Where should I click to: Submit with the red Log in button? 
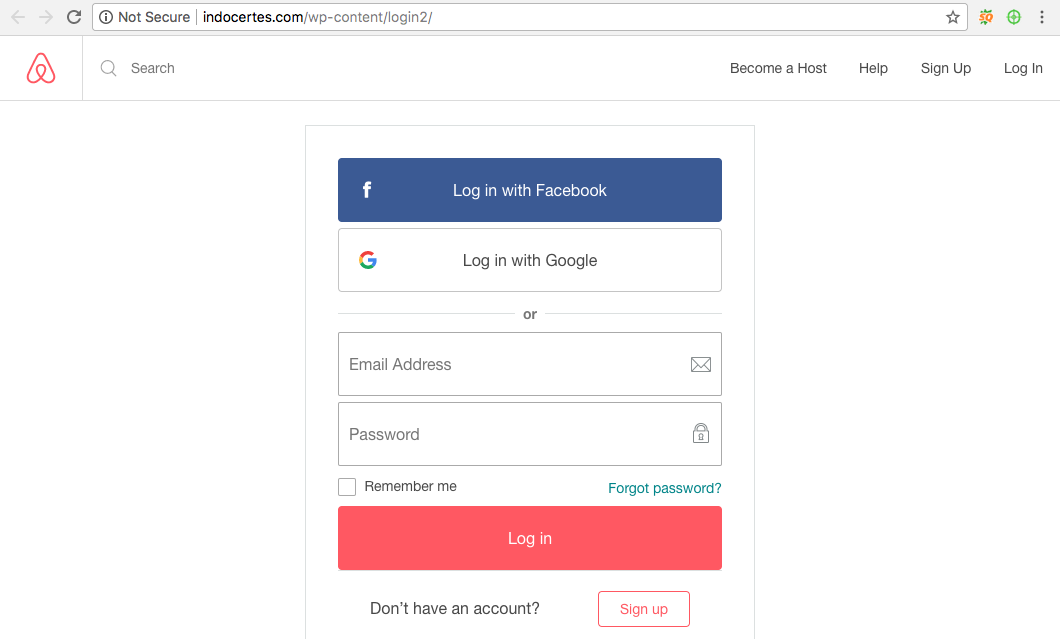(x=530, y=538)
